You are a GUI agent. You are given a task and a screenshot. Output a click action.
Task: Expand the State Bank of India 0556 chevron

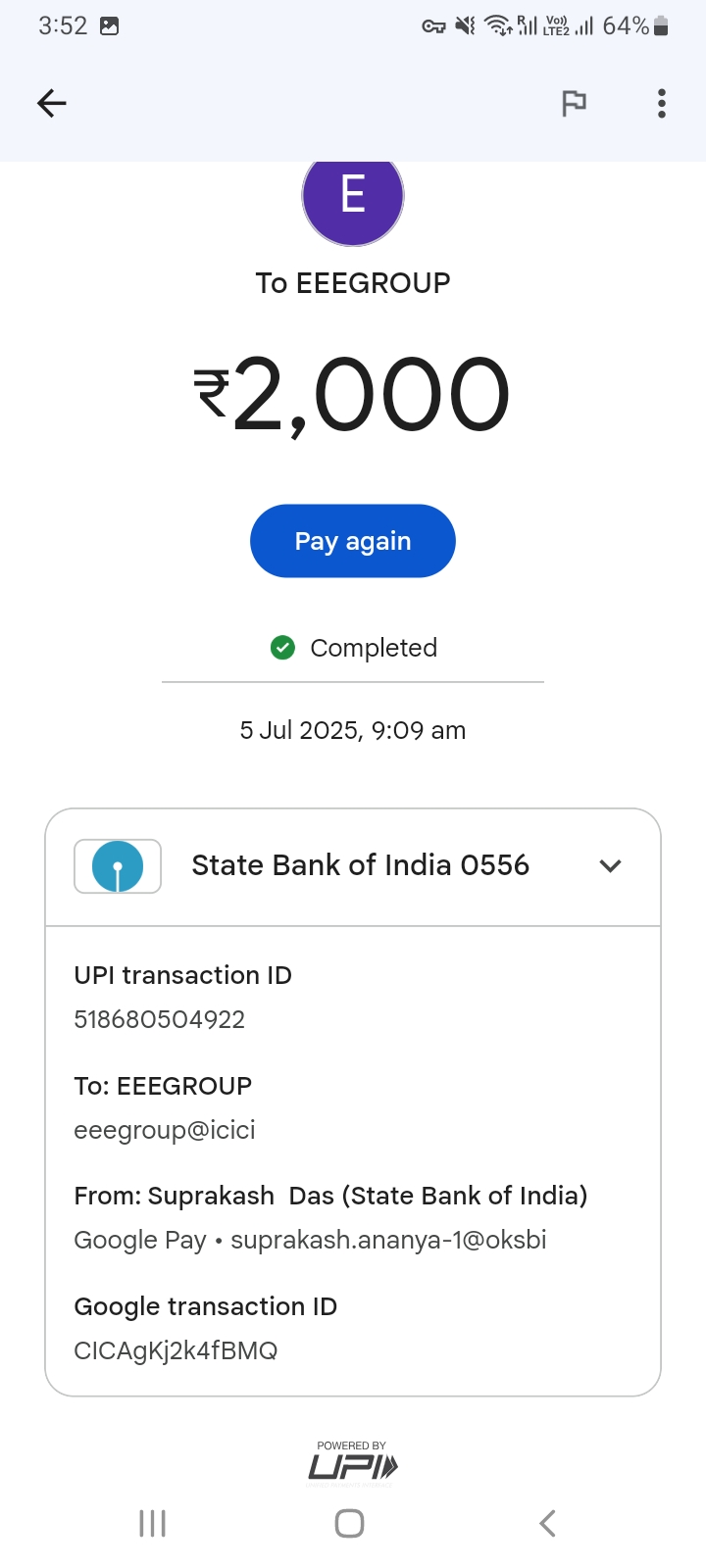610,866
